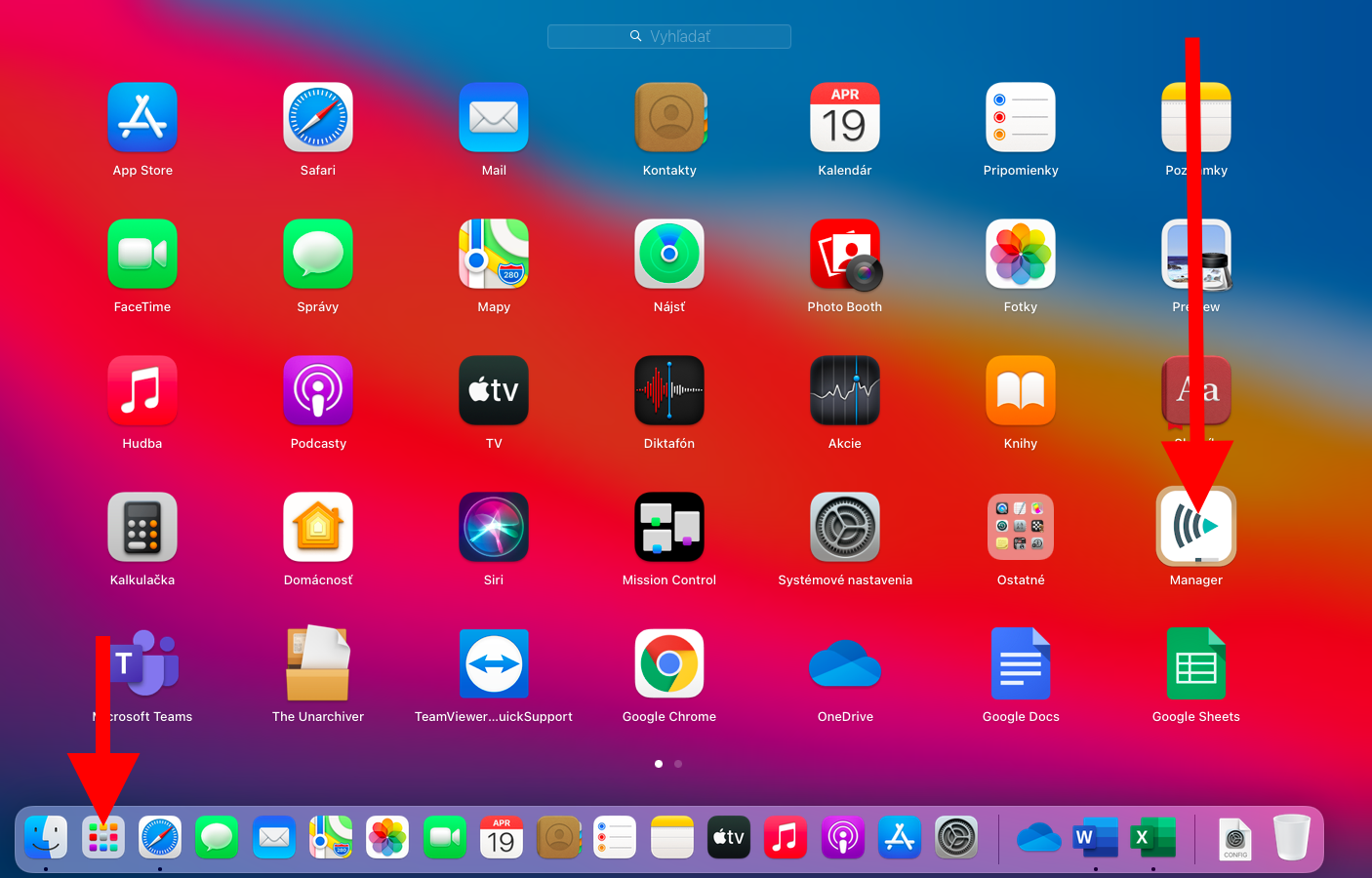This screenshot has height=878, width=1372.
Task: Select the first Launchpad page dot
Action: [x=659, y=764]
